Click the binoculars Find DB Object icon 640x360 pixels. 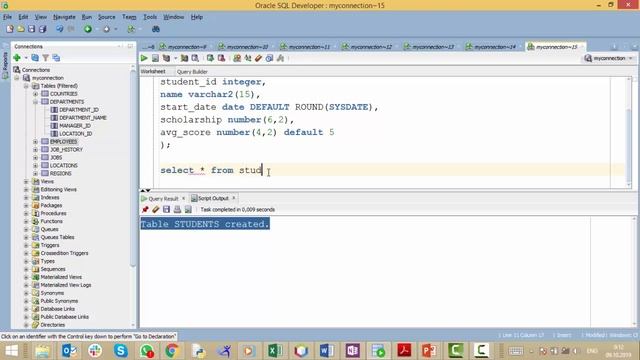click(156, 29)
